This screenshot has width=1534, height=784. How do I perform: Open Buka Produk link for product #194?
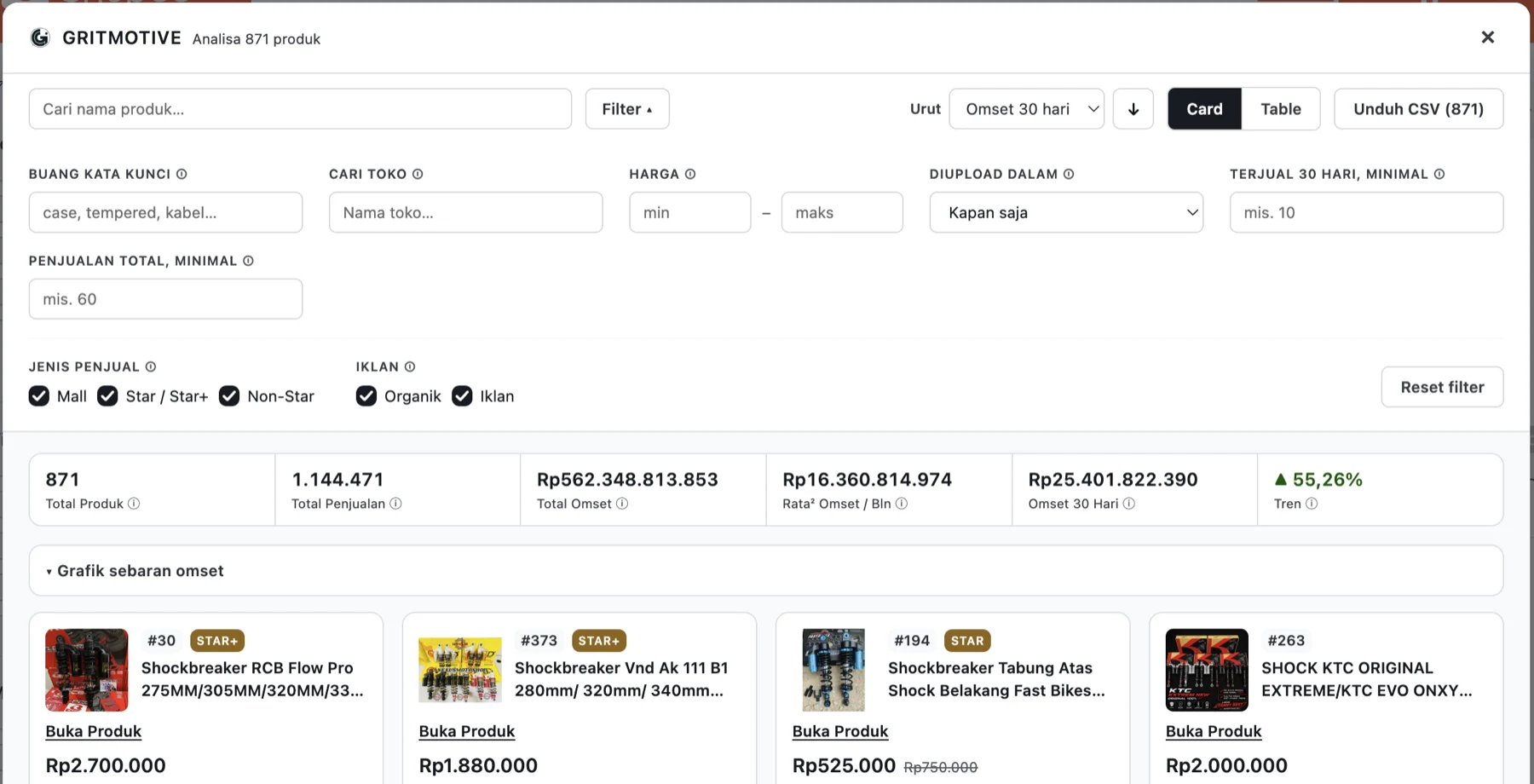pyautogui.click(x=840, y=731)
